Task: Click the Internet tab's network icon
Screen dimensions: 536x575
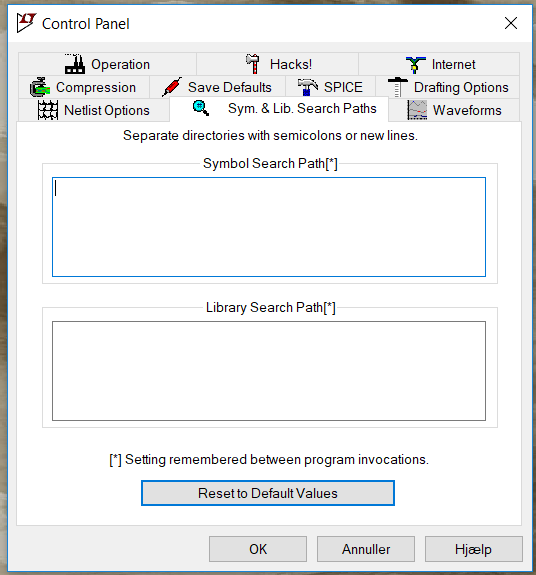Action: tap(415, 65)
